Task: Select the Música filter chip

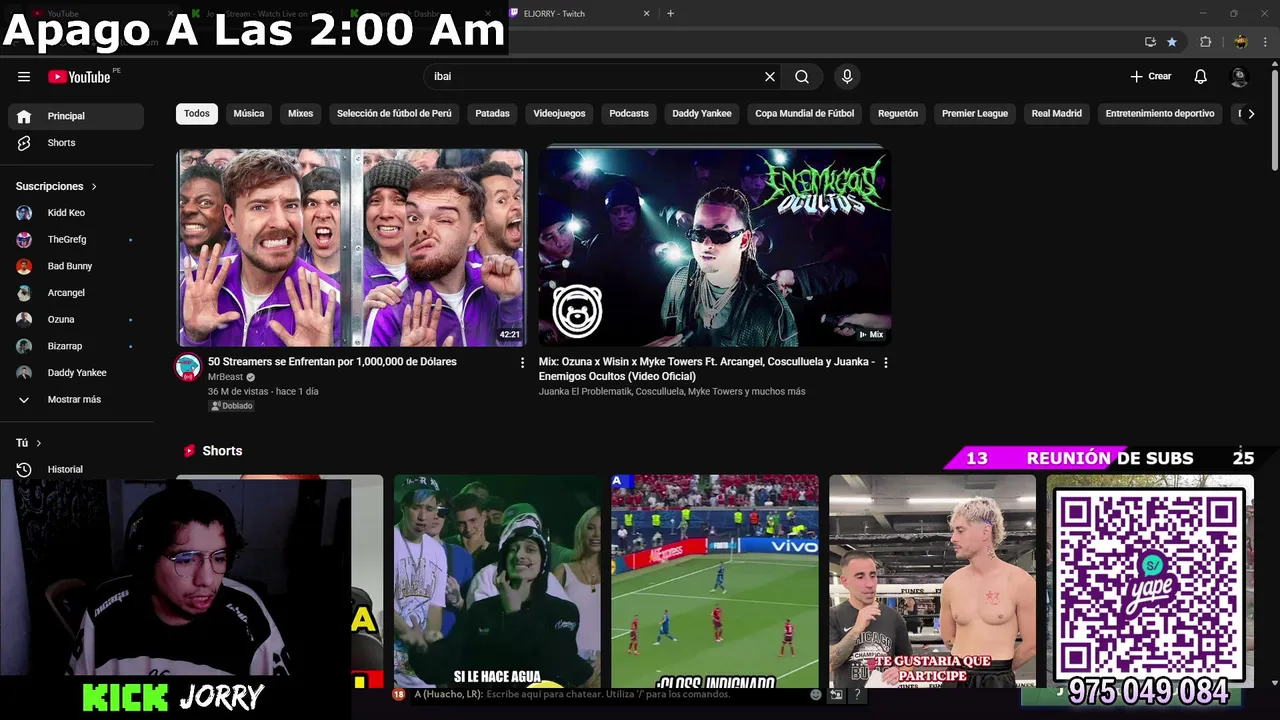Action: pyautogui.click(x=249, y=114)
